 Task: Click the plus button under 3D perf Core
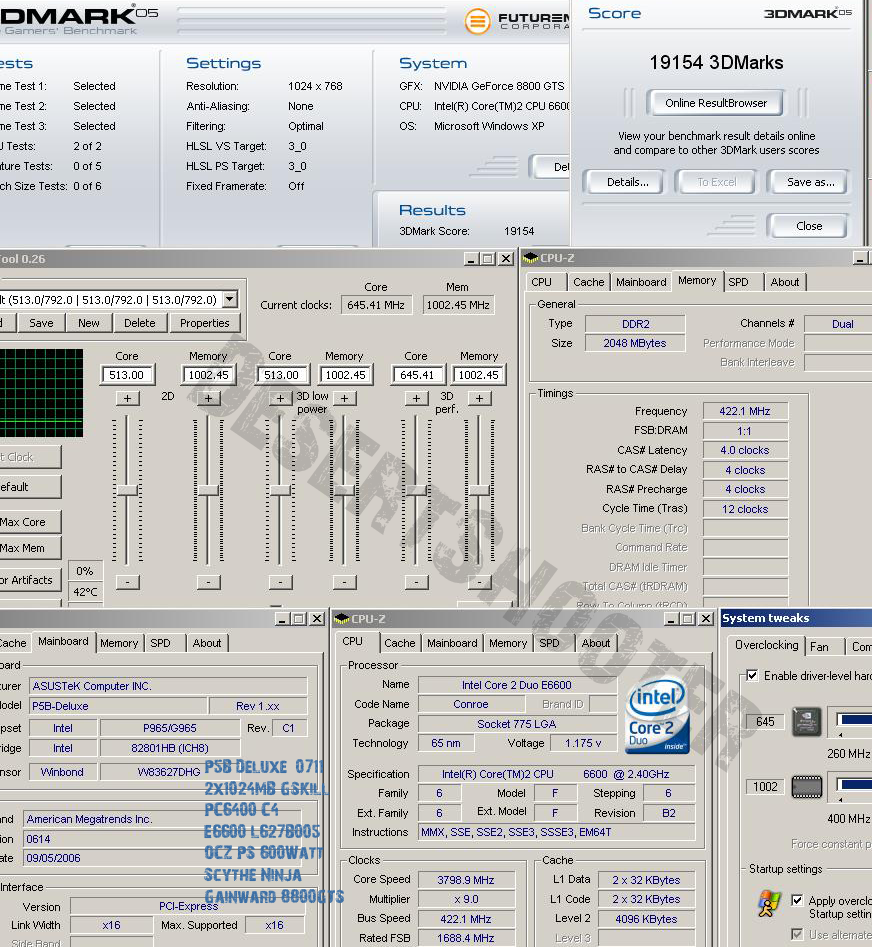pos(416,398)
